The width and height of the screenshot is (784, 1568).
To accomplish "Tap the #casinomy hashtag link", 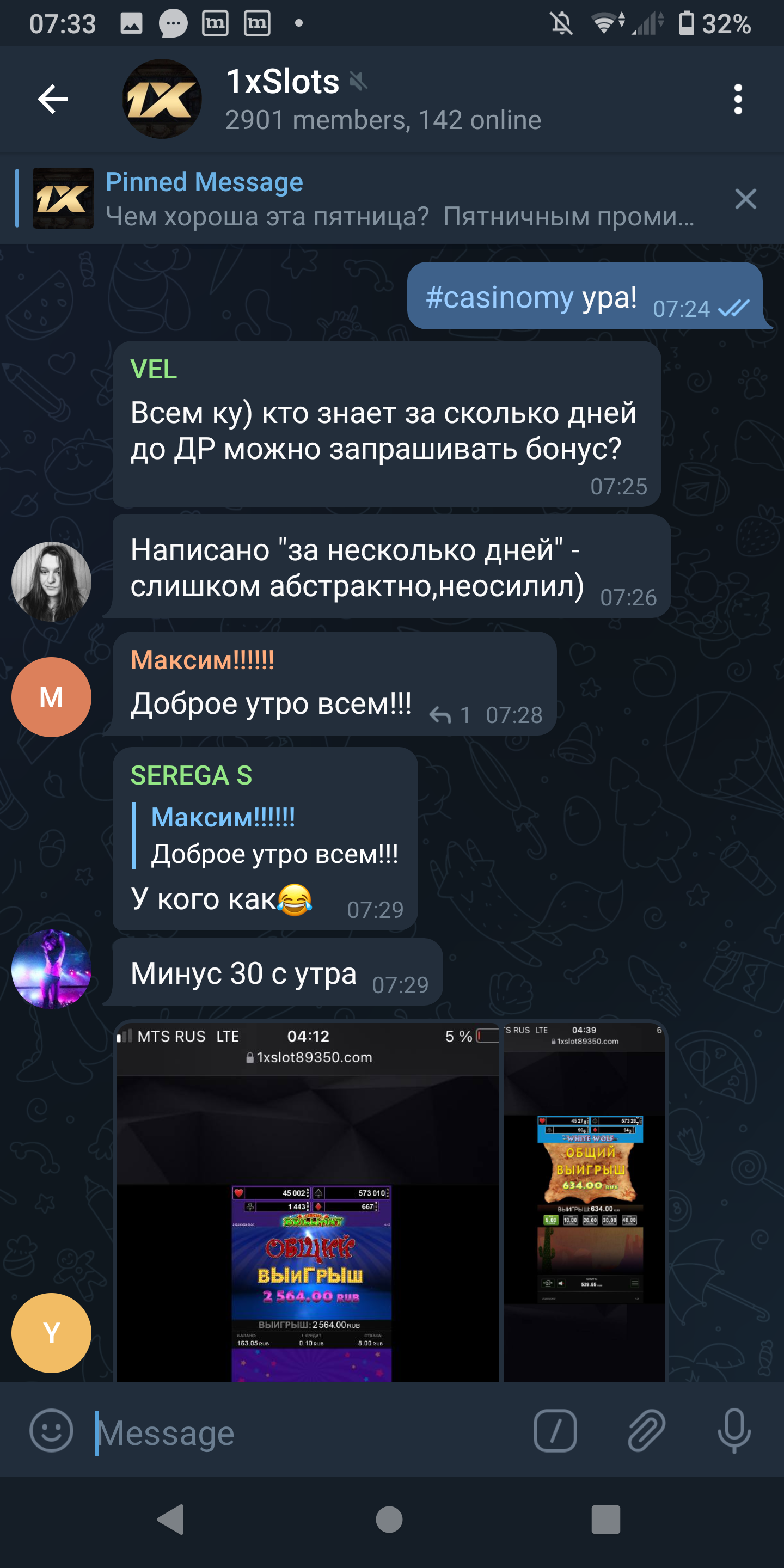I will [x=499, y=298].
